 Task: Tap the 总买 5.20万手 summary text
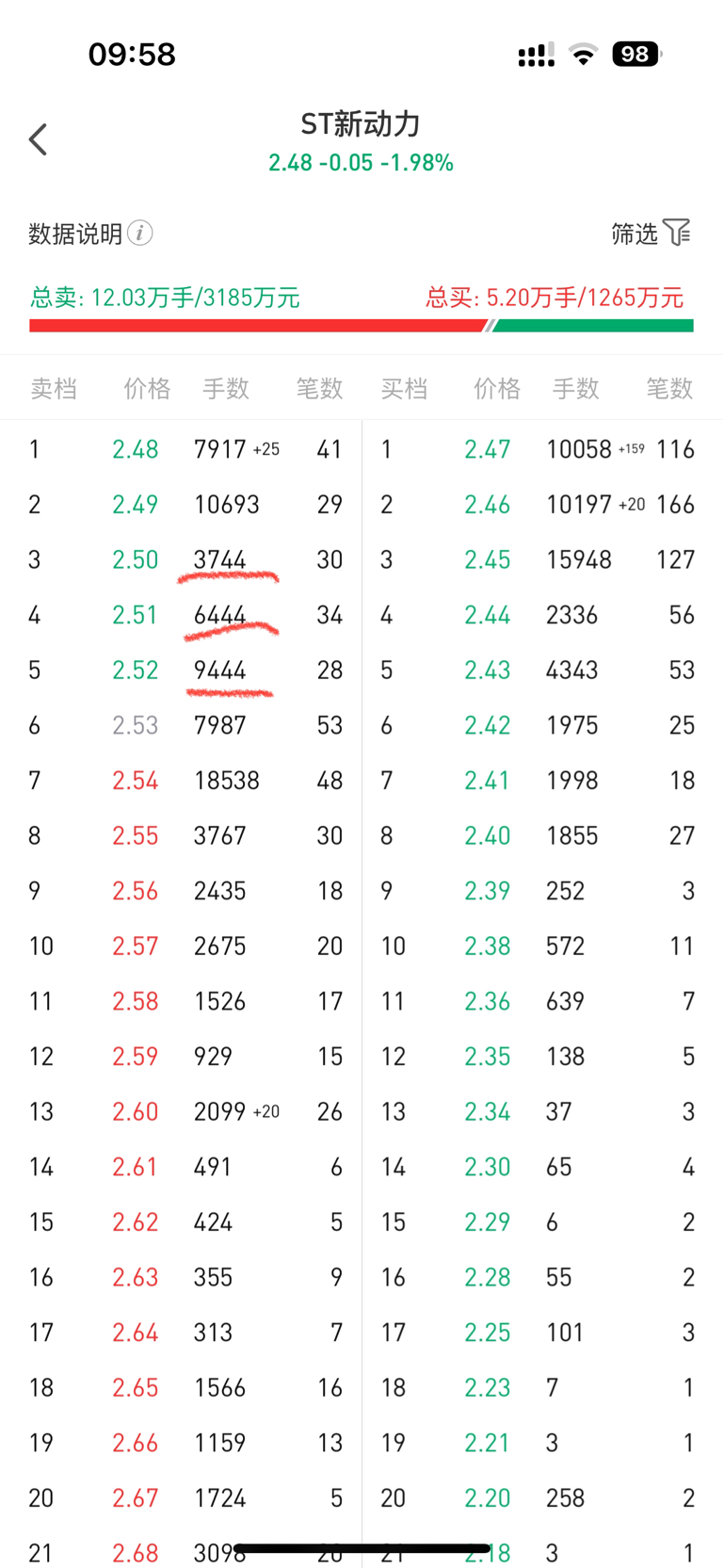tap(555, 298)
